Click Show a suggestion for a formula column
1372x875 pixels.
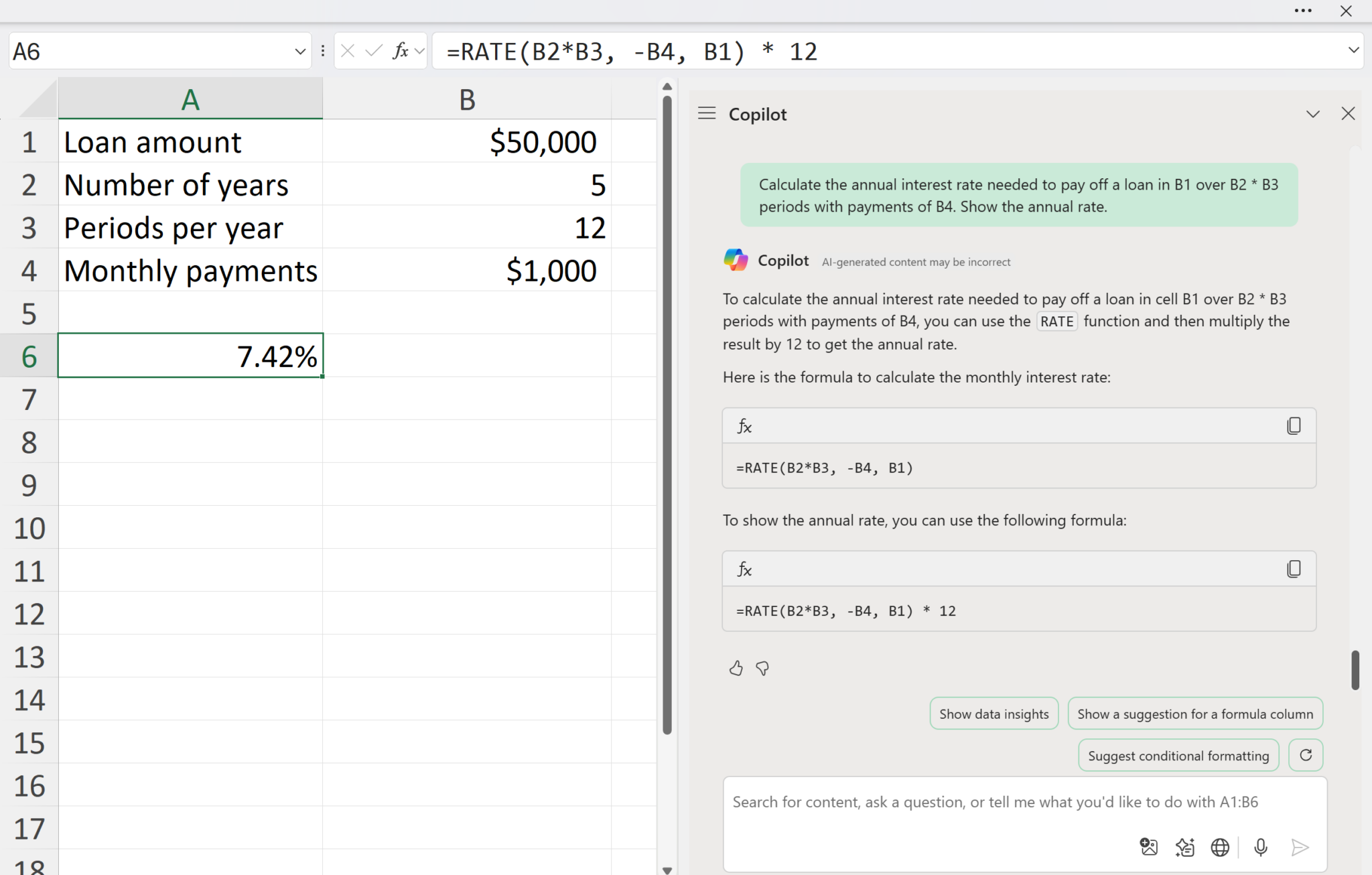(x=1194, y=714)
